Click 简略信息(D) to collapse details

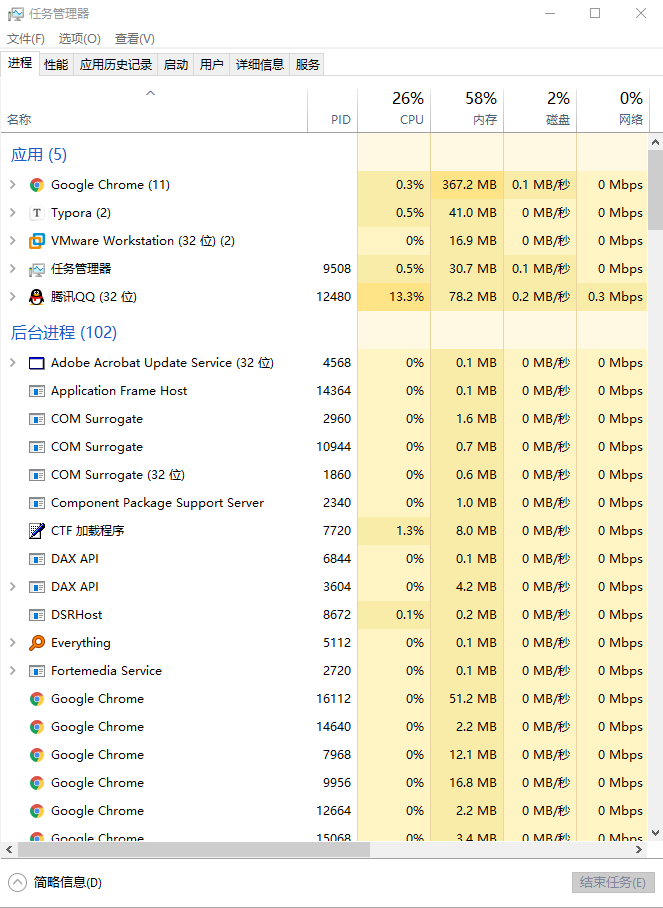coord(55,883)
